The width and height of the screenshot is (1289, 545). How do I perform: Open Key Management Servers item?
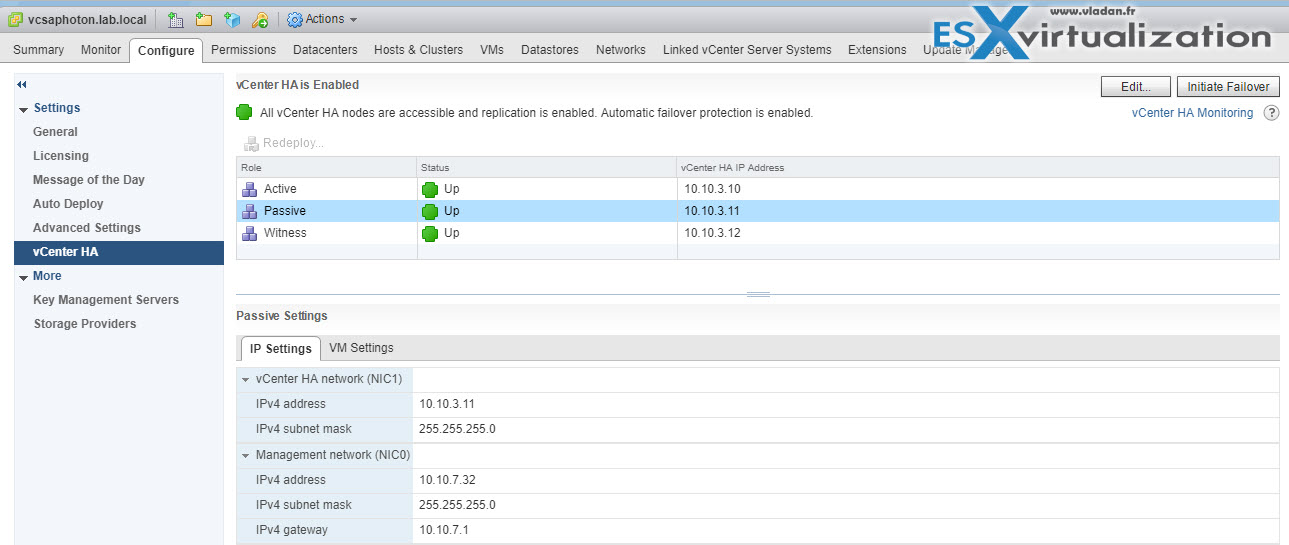(x=106, y=300)
